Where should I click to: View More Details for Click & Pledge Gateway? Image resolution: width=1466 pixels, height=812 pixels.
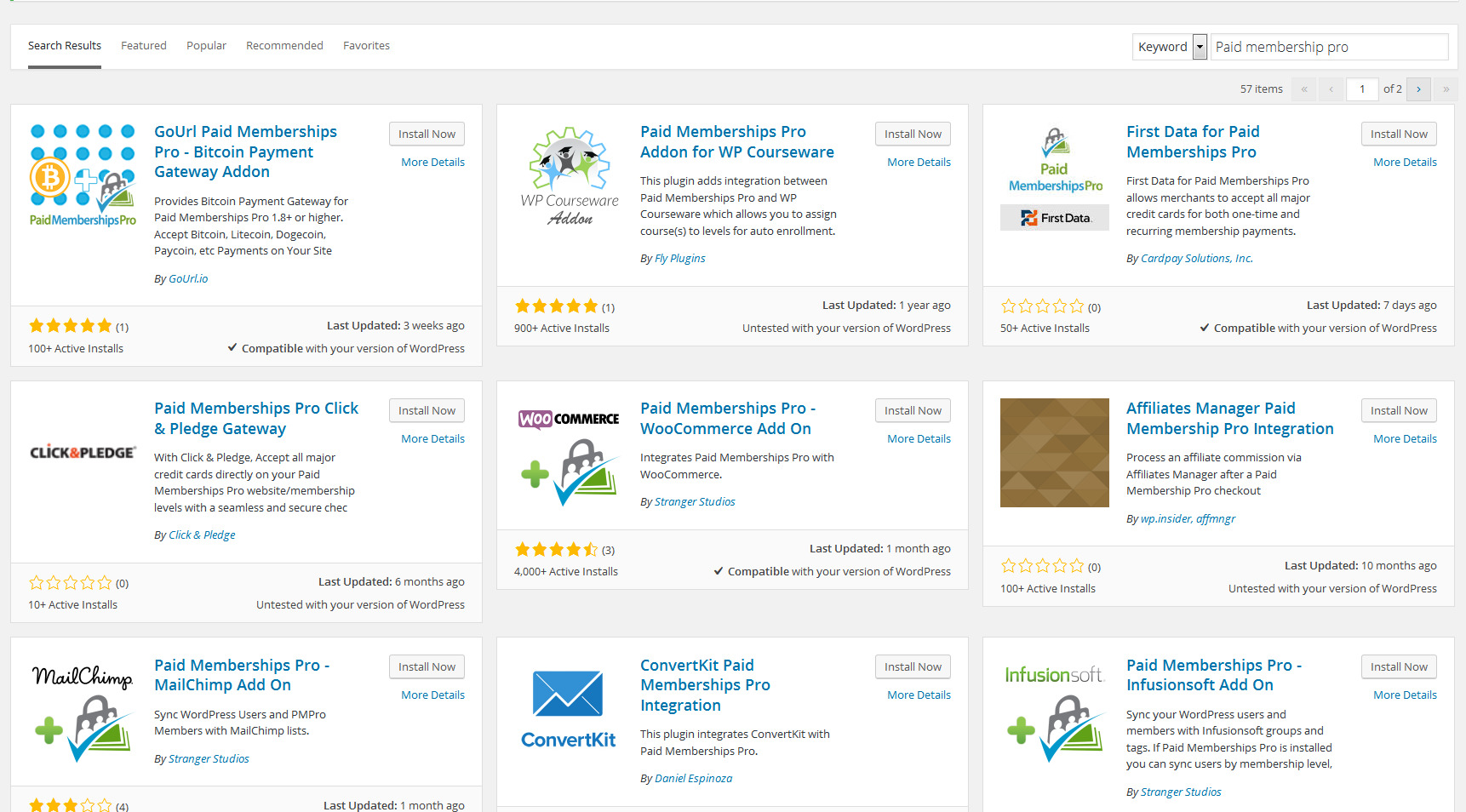click(432, 438)
